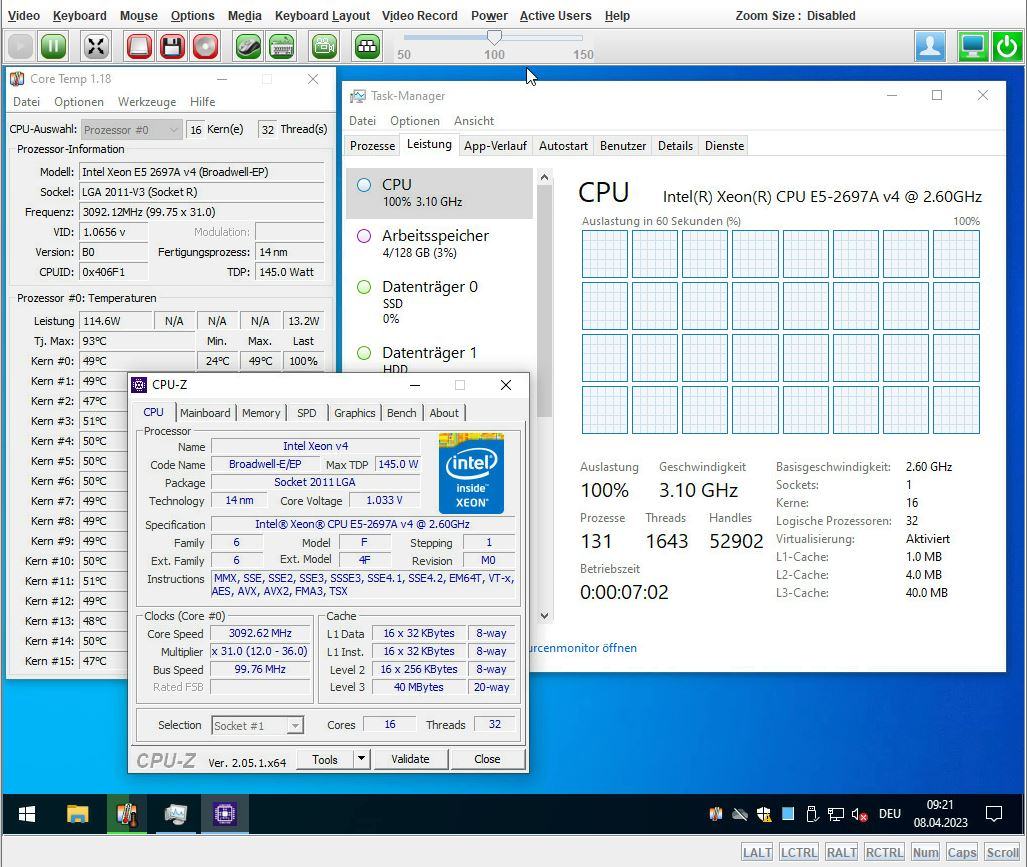Click the CPU-Z Tools button
The image size is (1027, 867).
pos(325,759)
